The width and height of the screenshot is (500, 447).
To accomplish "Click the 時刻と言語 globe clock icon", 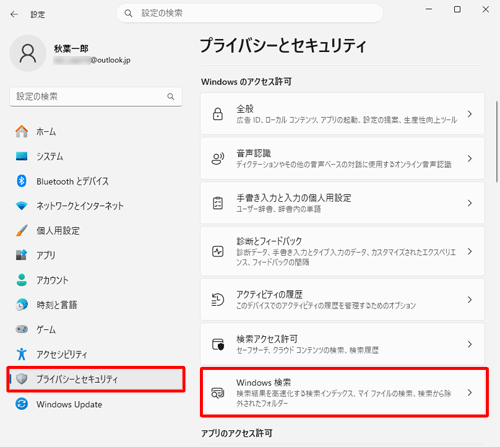I will click(22, 304).
